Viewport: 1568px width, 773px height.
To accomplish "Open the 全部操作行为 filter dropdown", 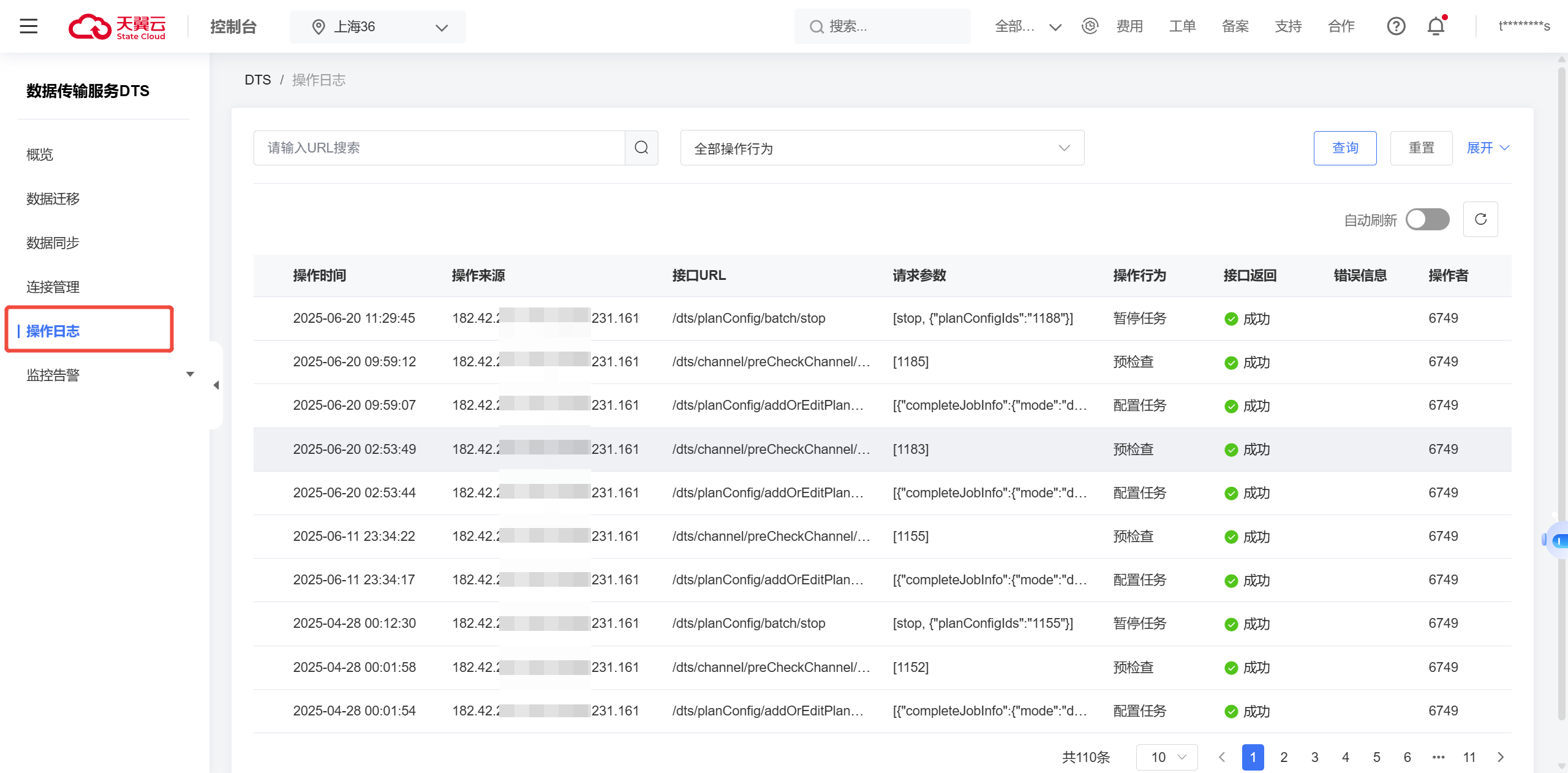I will click(x=882, y=148).
